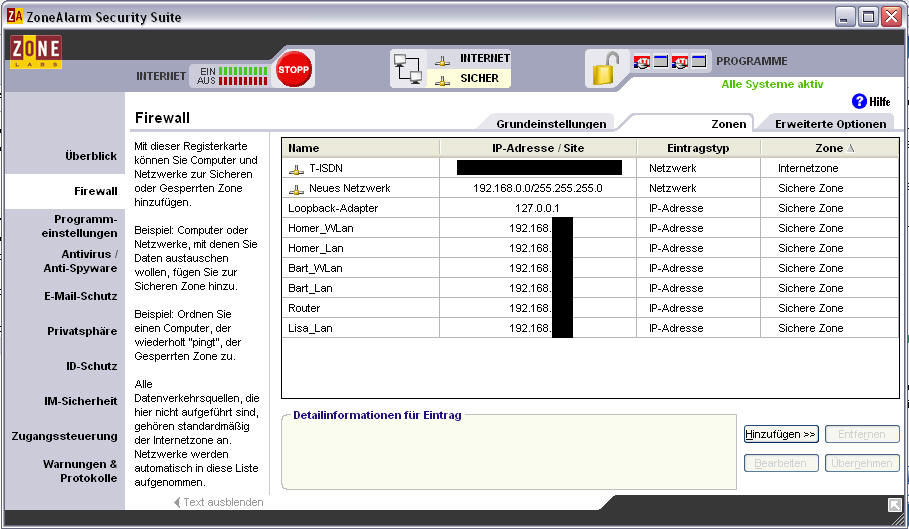909x529 pixels.
Task: Select Firewall in the sidebar
Action: [x=96, y=191]
